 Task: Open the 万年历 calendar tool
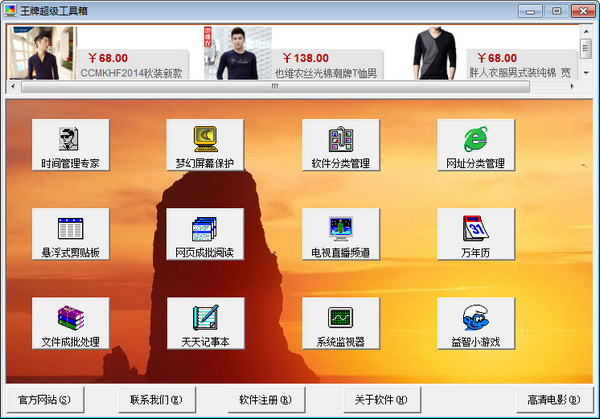tap(475, 235)
